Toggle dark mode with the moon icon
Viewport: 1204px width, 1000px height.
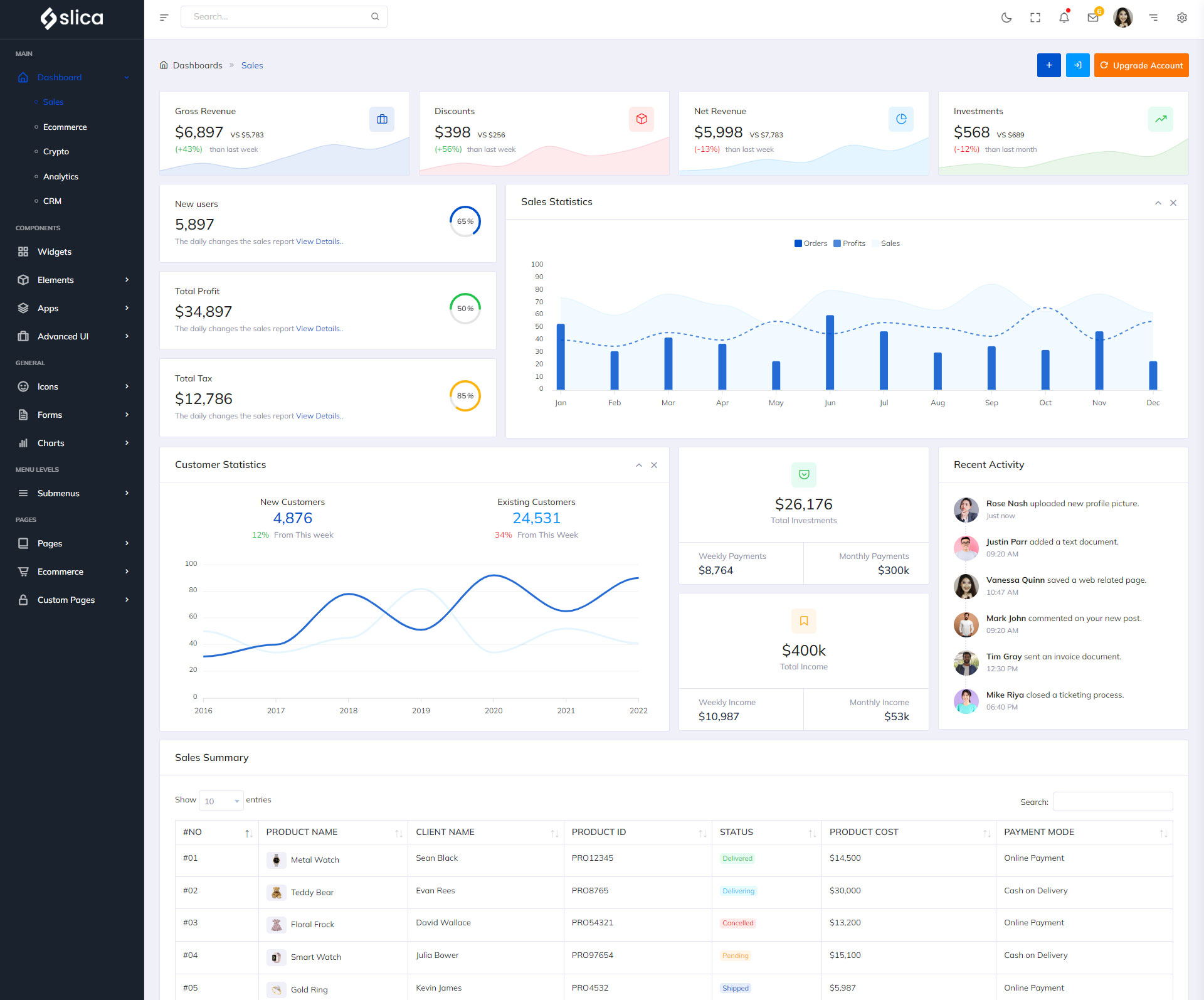coord(1006,18)
